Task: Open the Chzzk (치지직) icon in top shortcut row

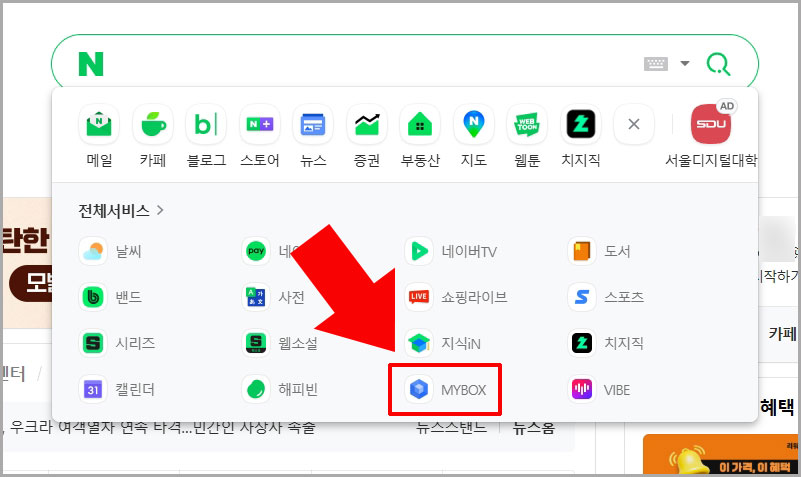Action: (x=581, y=124)
